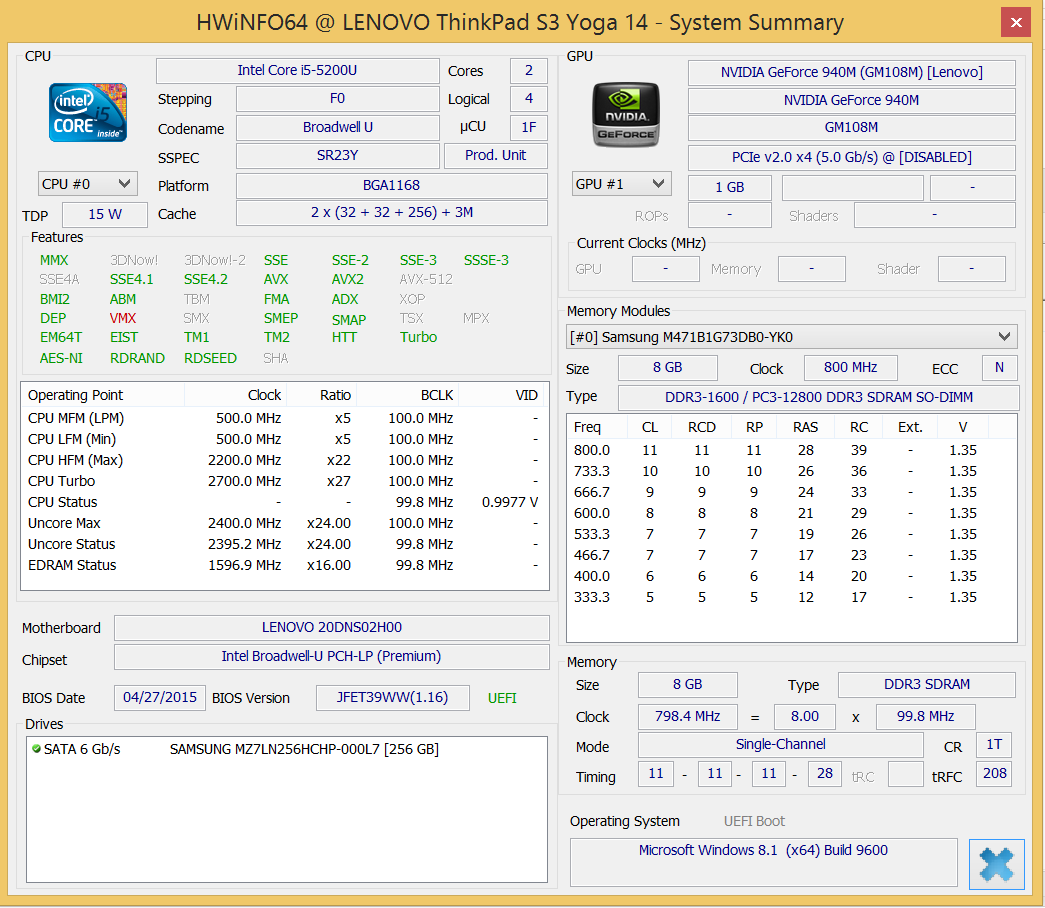
Task: Click the RAS column header
Action: click(805, 427)
